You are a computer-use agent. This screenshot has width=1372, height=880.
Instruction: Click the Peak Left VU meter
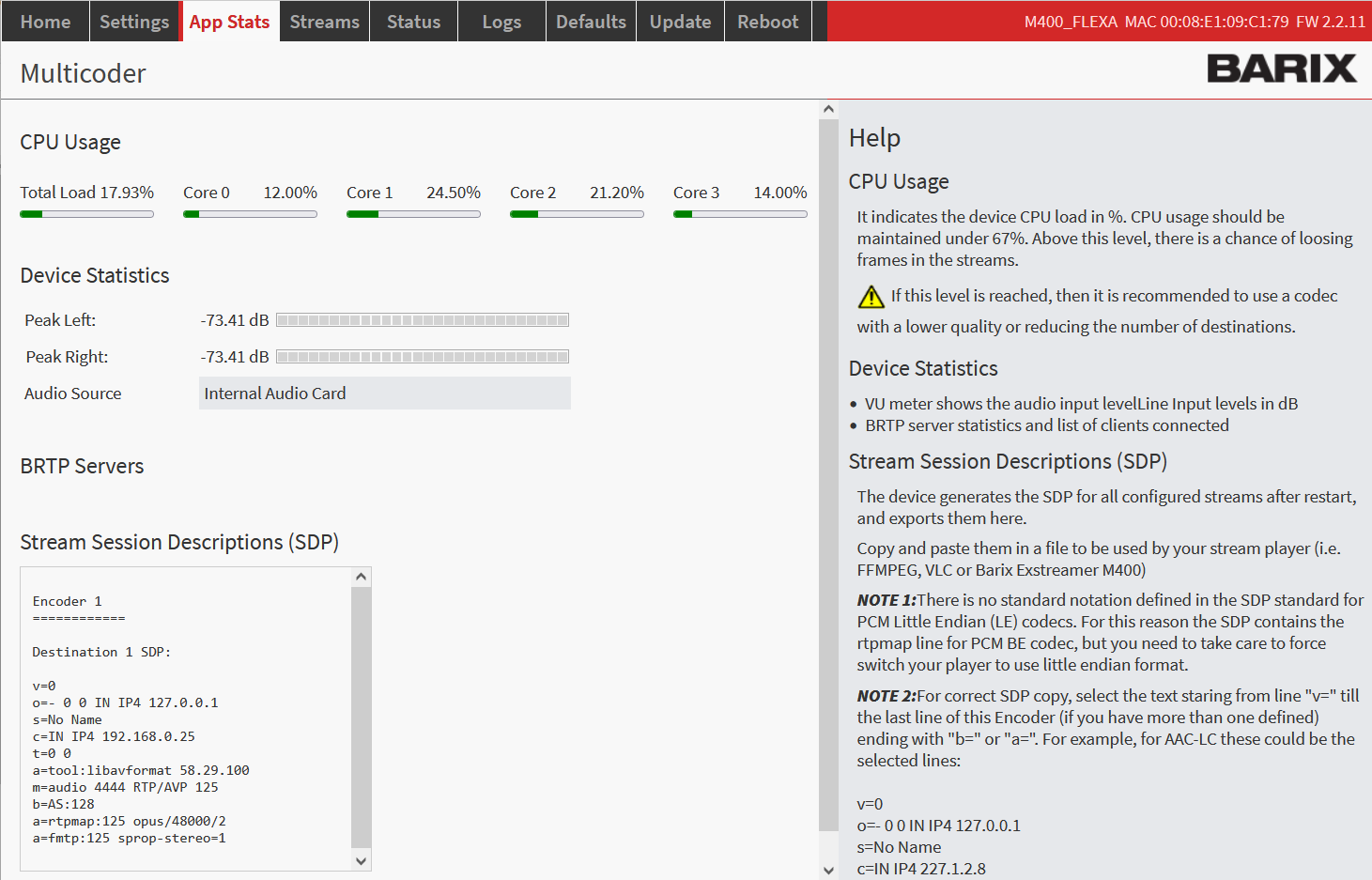(423, 320)
